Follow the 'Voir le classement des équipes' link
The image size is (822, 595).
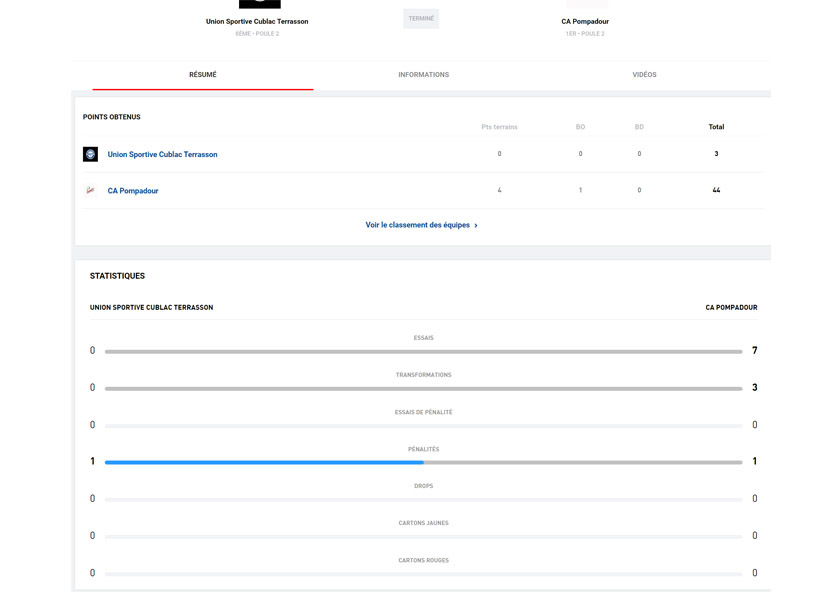click(416, 225)
